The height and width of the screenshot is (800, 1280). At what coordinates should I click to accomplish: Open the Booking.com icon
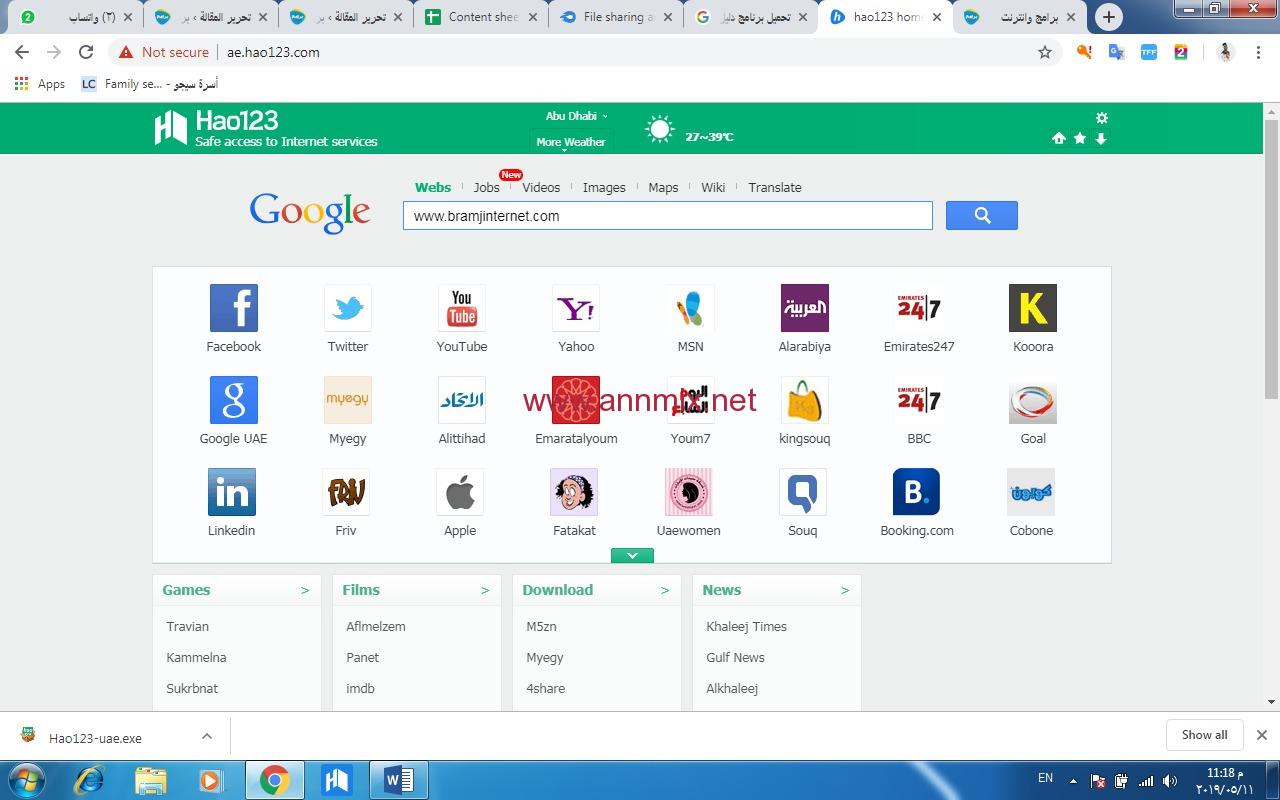coord(917,492)
